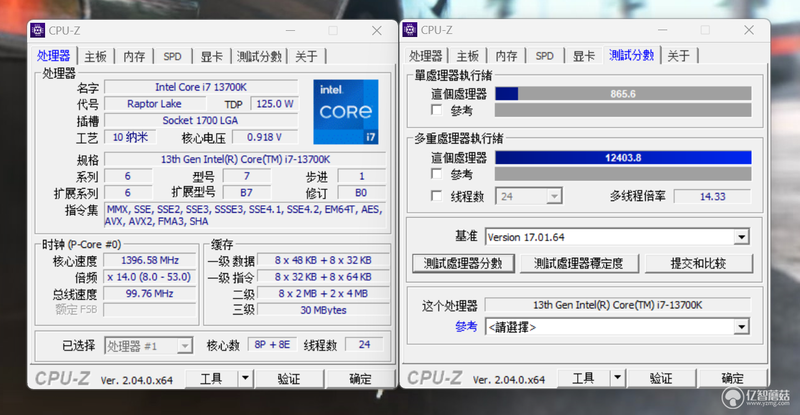The width and height of the screenshot is (800, 415).
Task: Click the 代号 field Raptor Lake
Action: click(155, 104)
